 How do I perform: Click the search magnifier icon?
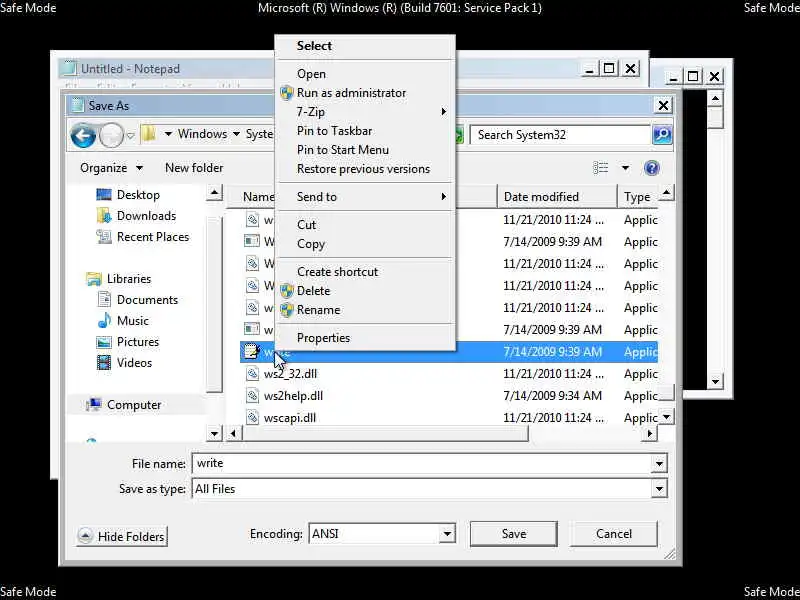click(x=662, y=135)
